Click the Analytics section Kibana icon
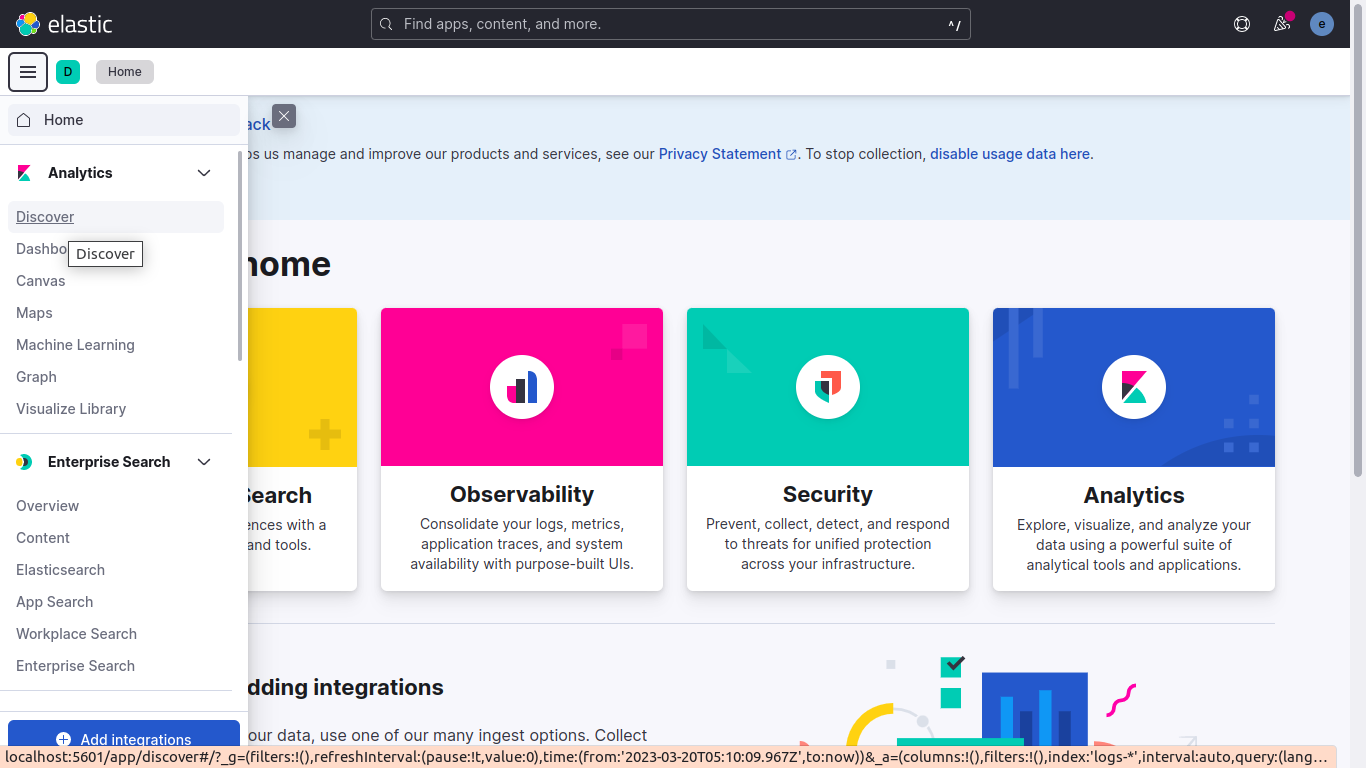The width and height of the screenshot is (1366, 768). point(24,173)
